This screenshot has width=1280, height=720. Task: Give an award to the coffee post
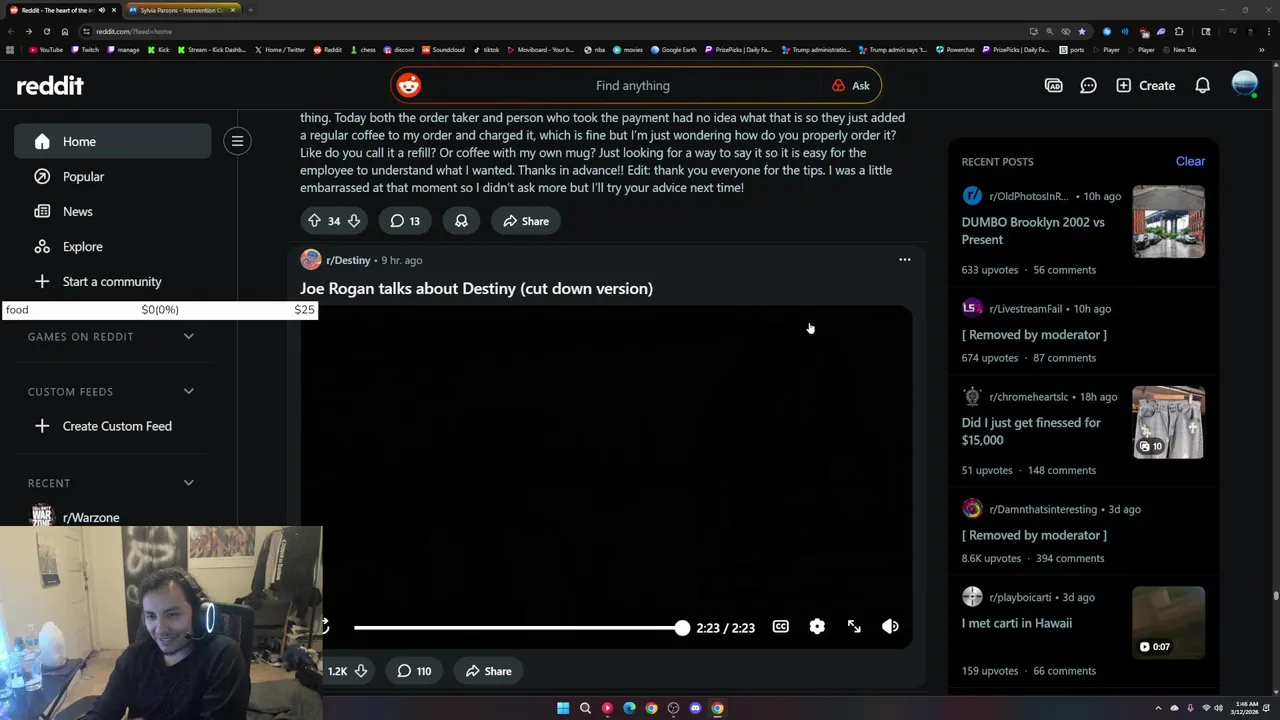(461, 221)
